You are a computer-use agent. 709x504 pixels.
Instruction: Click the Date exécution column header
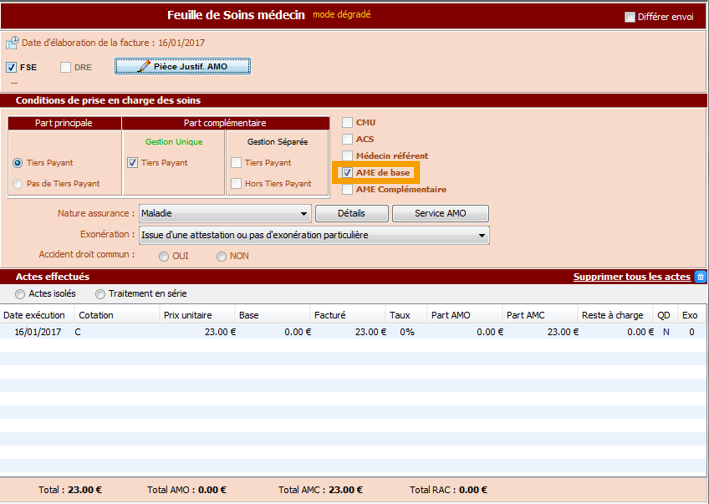[x=36, y=315]
